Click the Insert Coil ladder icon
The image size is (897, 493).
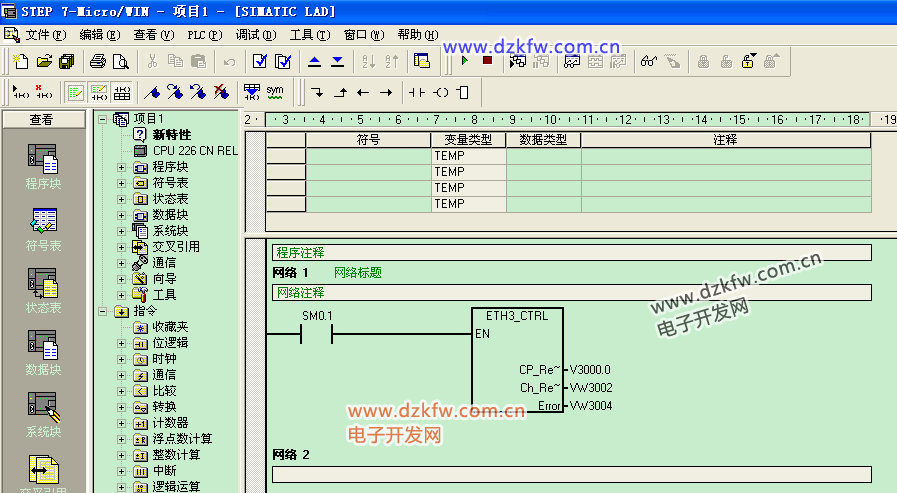[x=441, y=93]
